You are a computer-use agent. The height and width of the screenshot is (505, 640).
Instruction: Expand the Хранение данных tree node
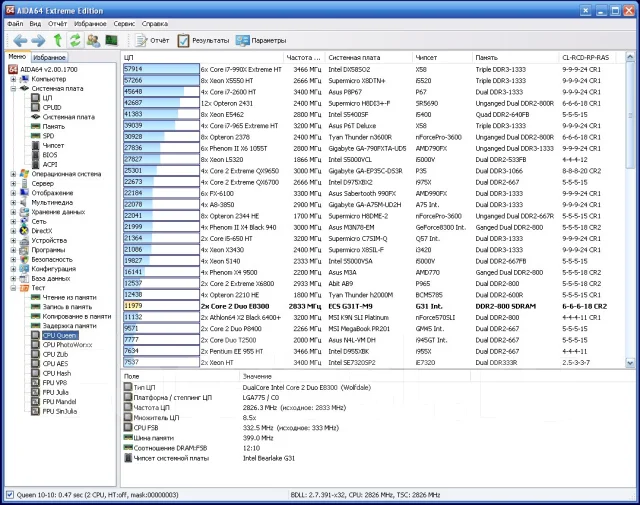click(13, 212)
